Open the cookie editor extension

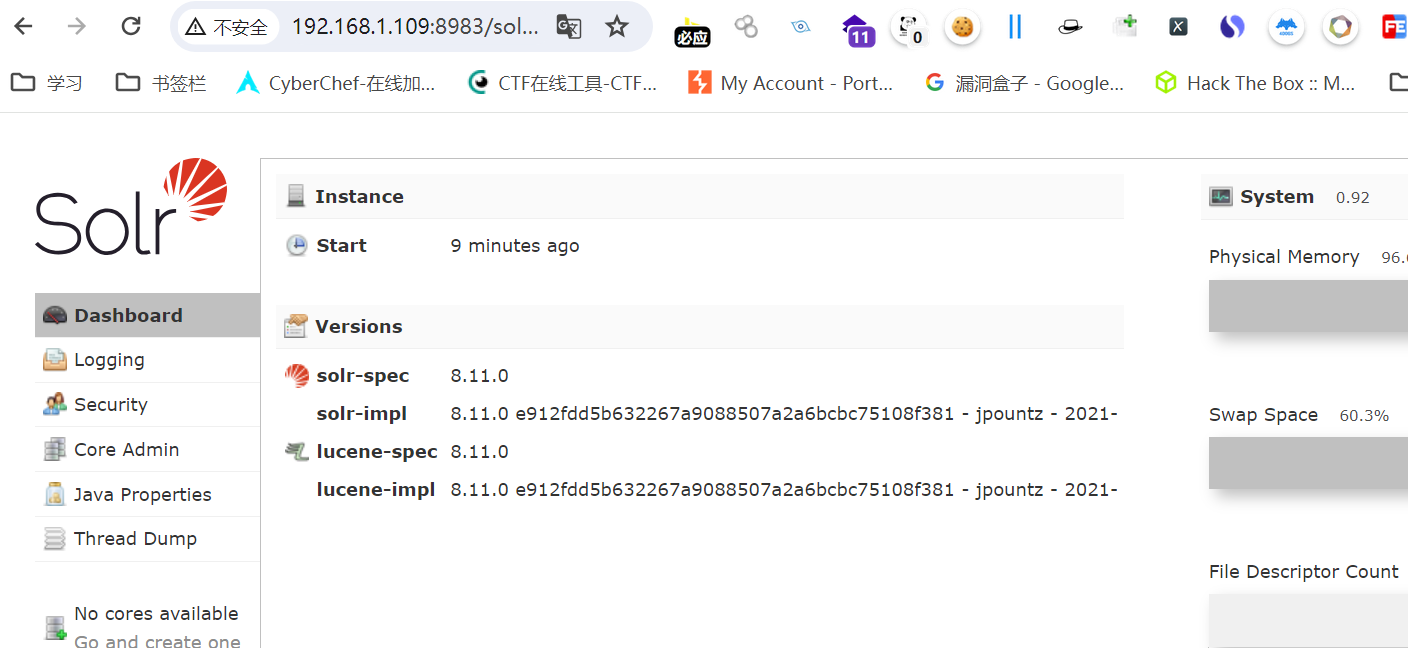click(962, 28)
